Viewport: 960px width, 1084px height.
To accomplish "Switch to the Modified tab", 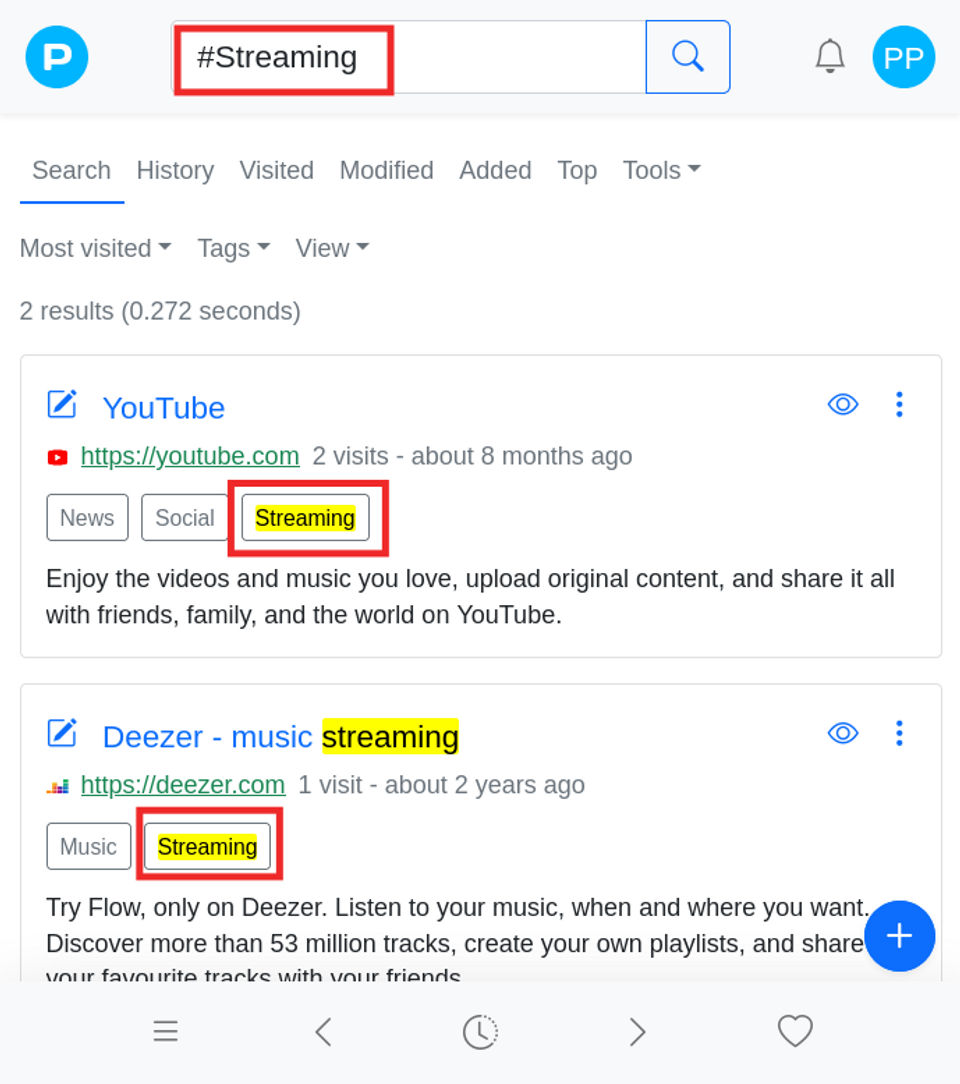I will pos(386,170).
